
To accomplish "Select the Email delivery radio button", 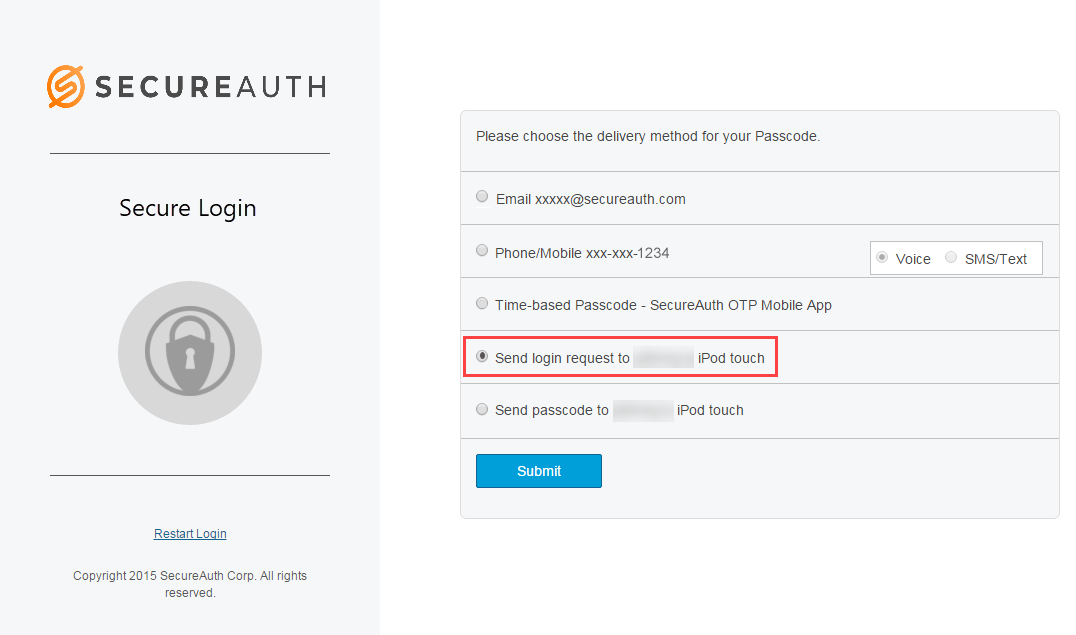I will click(x=483, y=197).
